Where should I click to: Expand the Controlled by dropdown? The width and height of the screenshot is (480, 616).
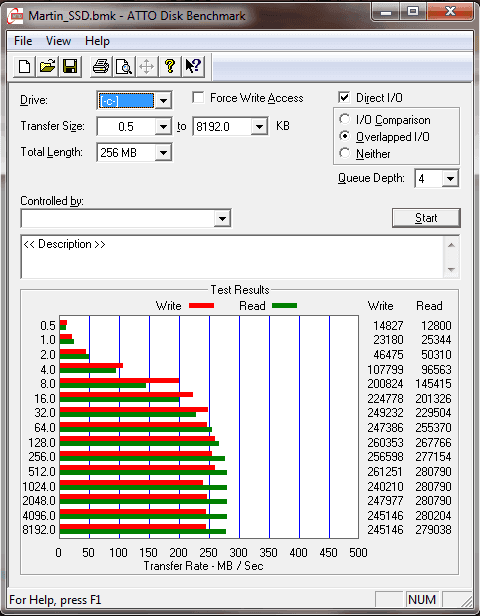point(222,218)
